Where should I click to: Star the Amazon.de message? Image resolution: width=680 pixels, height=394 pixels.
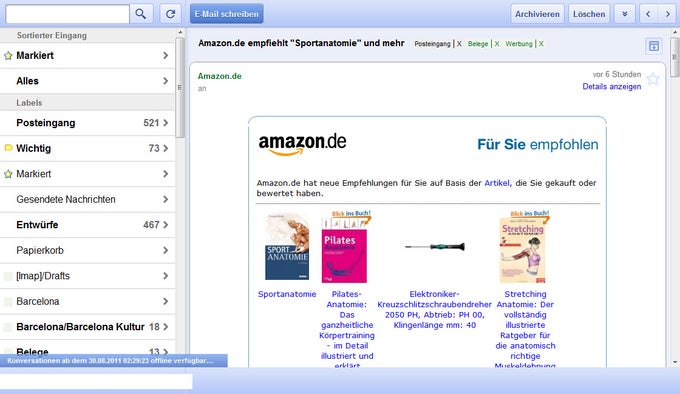653,79
